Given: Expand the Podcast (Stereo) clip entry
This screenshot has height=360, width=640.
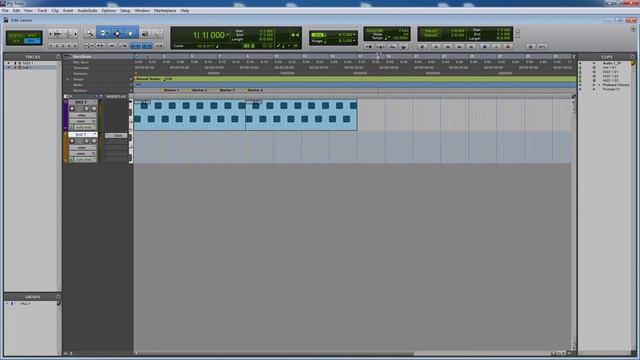Looking at the screenshot, I should tap(599, 85).
